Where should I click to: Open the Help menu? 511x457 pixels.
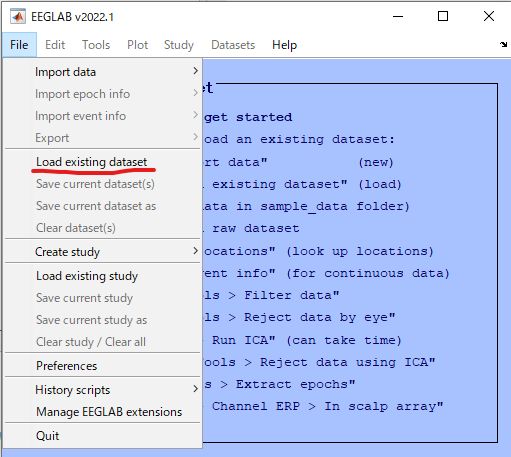pyautogui.click(x=284, y=45)
